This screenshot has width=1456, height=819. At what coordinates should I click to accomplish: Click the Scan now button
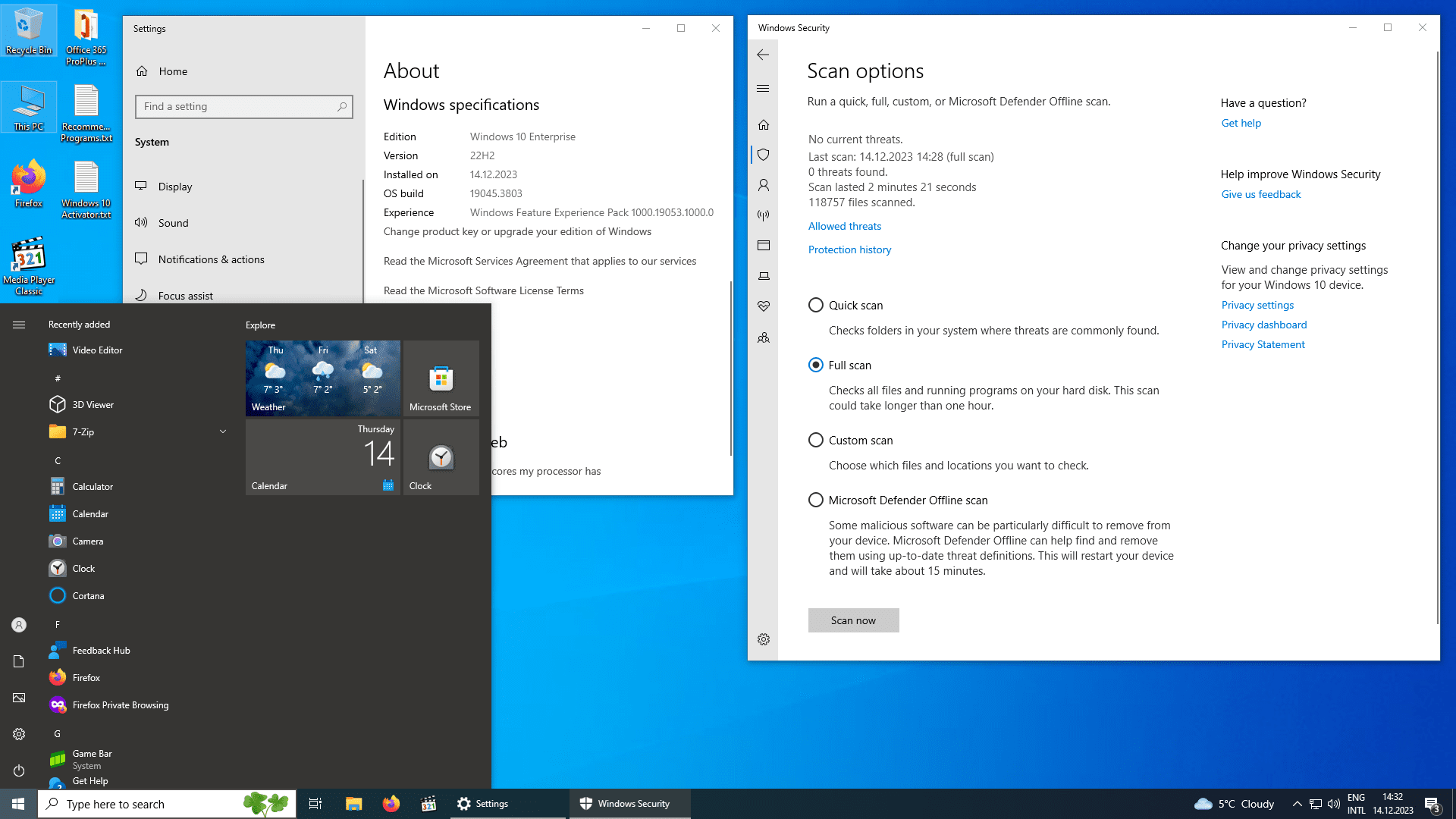[x=853, y=620]
